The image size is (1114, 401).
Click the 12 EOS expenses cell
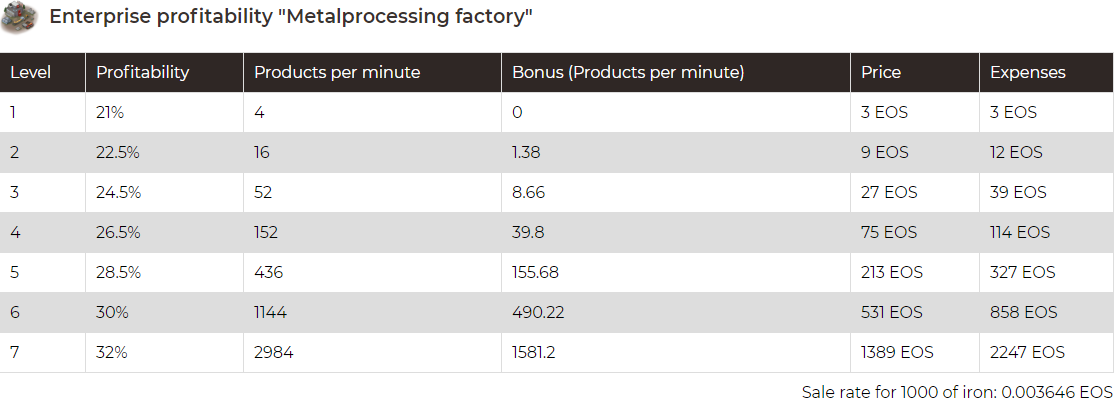click(x=1047, y=152)
